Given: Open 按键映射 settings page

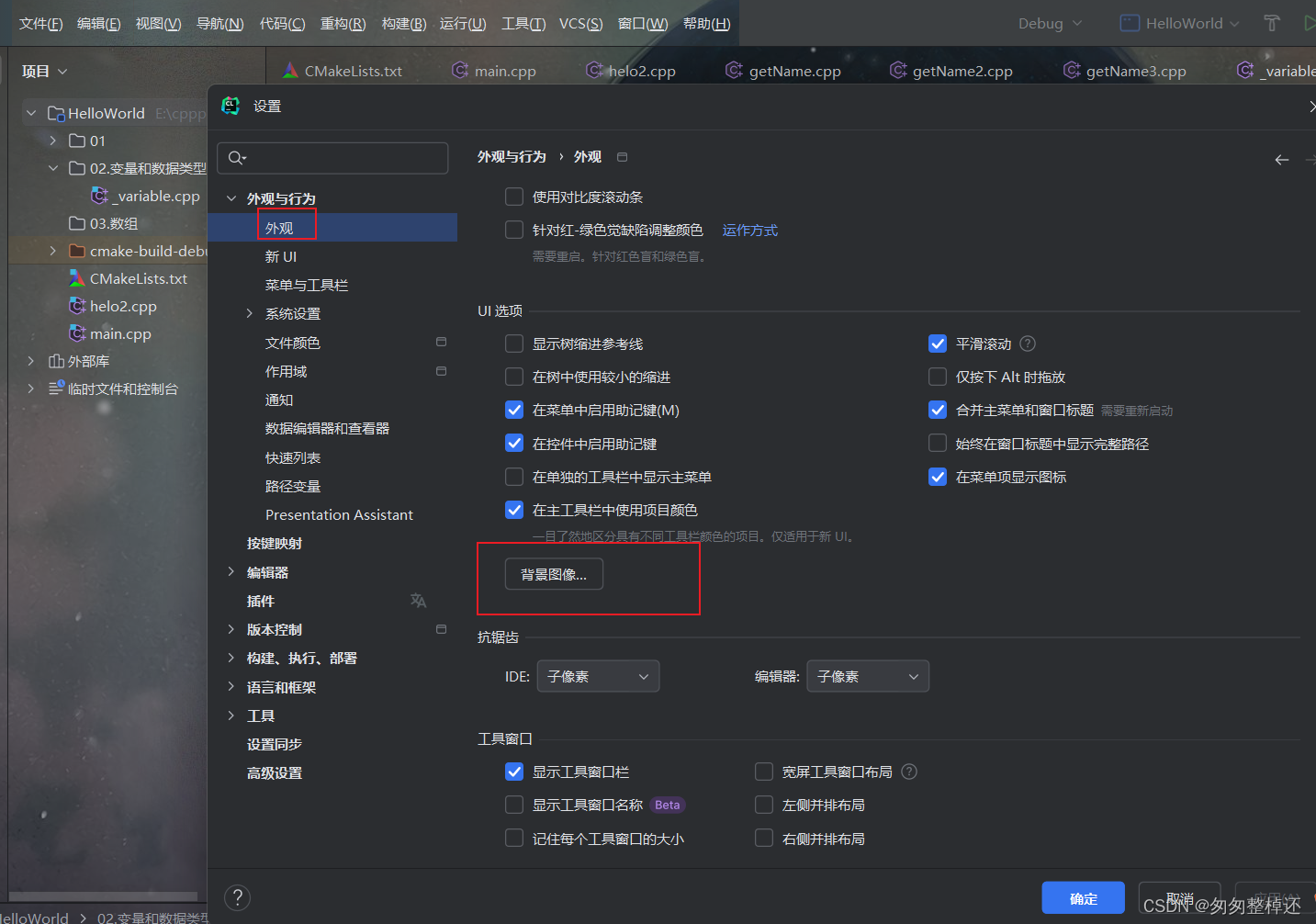Looking at the screenshot, I should coord(275,543).
